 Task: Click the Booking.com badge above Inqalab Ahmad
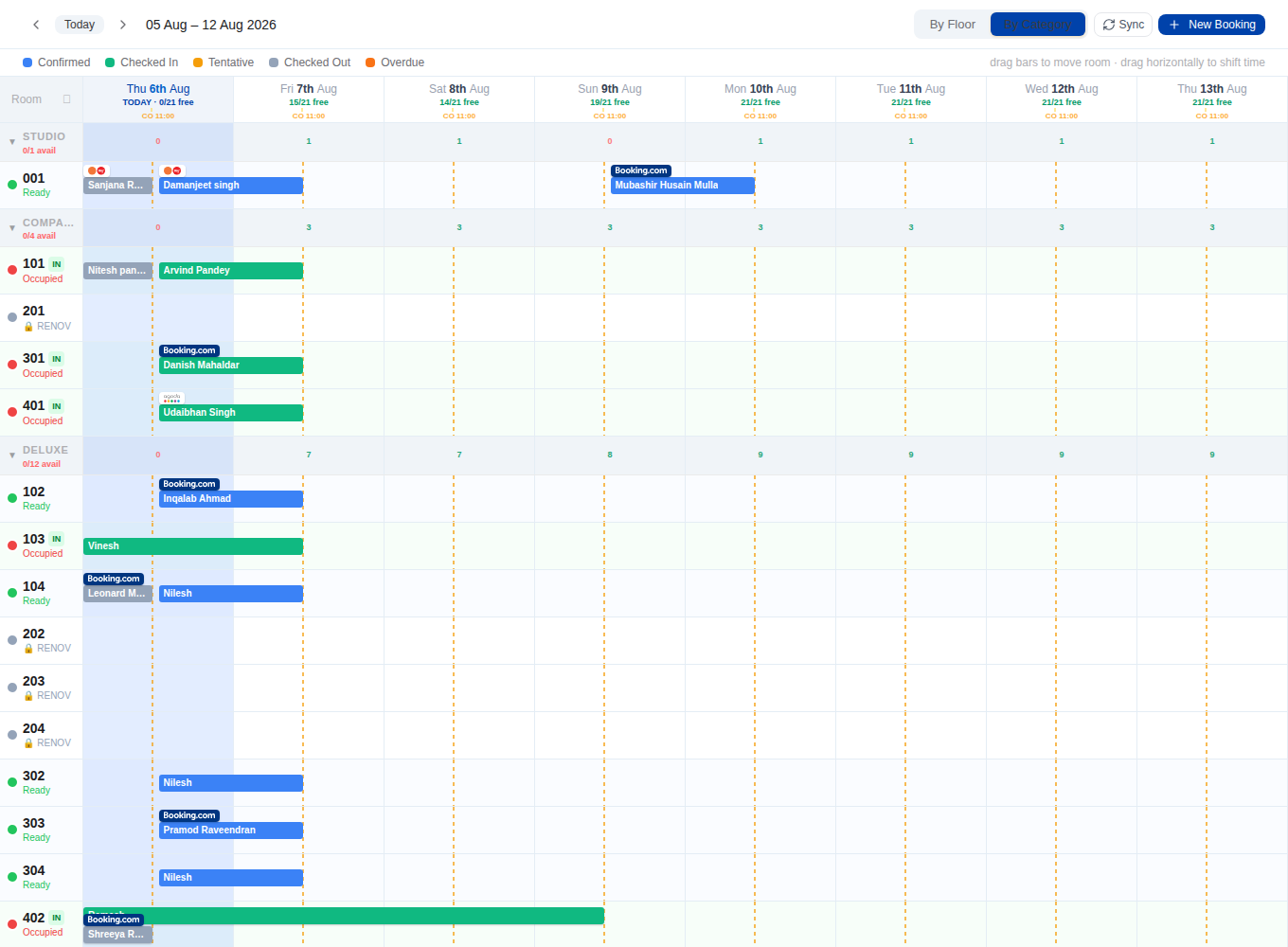[x=189, y=484]
